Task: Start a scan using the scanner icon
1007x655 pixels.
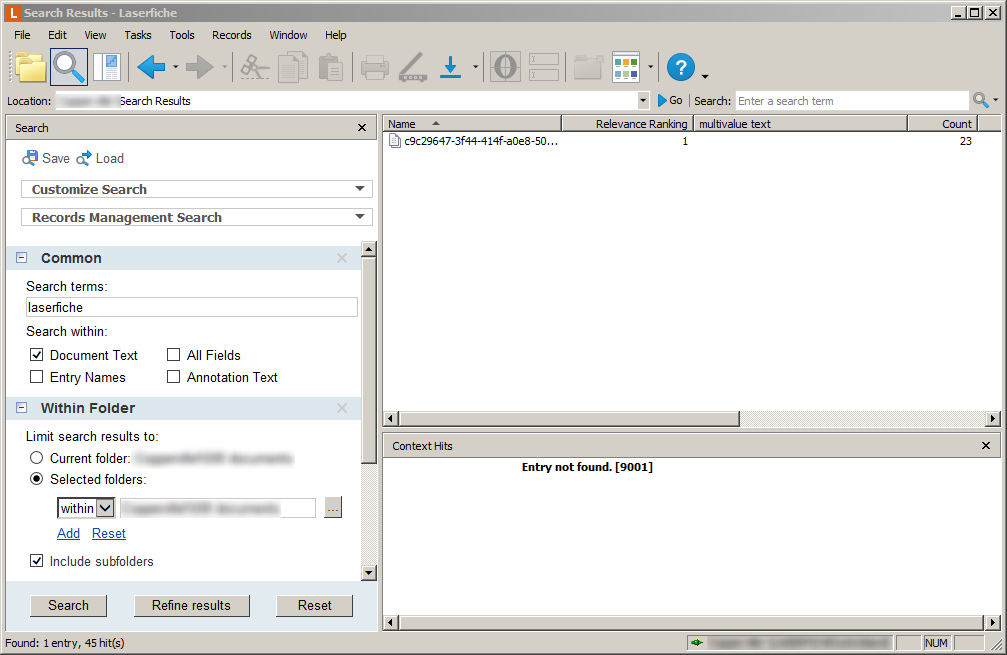Action: click(x=412, y=67)
